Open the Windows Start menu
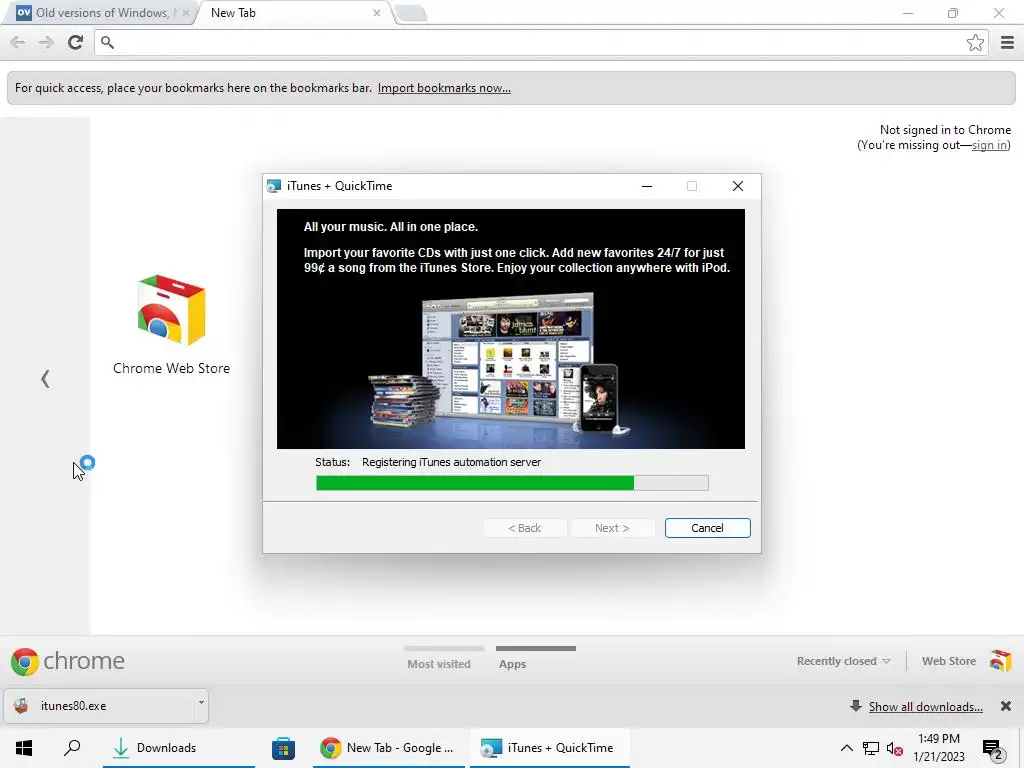The image size is (1024, 768). [24, 748]
